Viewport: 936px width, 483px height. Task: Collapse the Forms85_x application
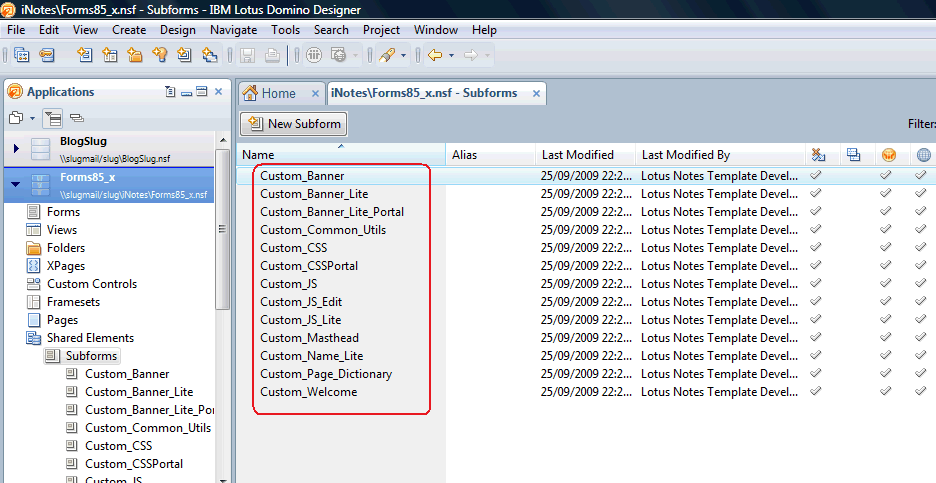[16, 184]
